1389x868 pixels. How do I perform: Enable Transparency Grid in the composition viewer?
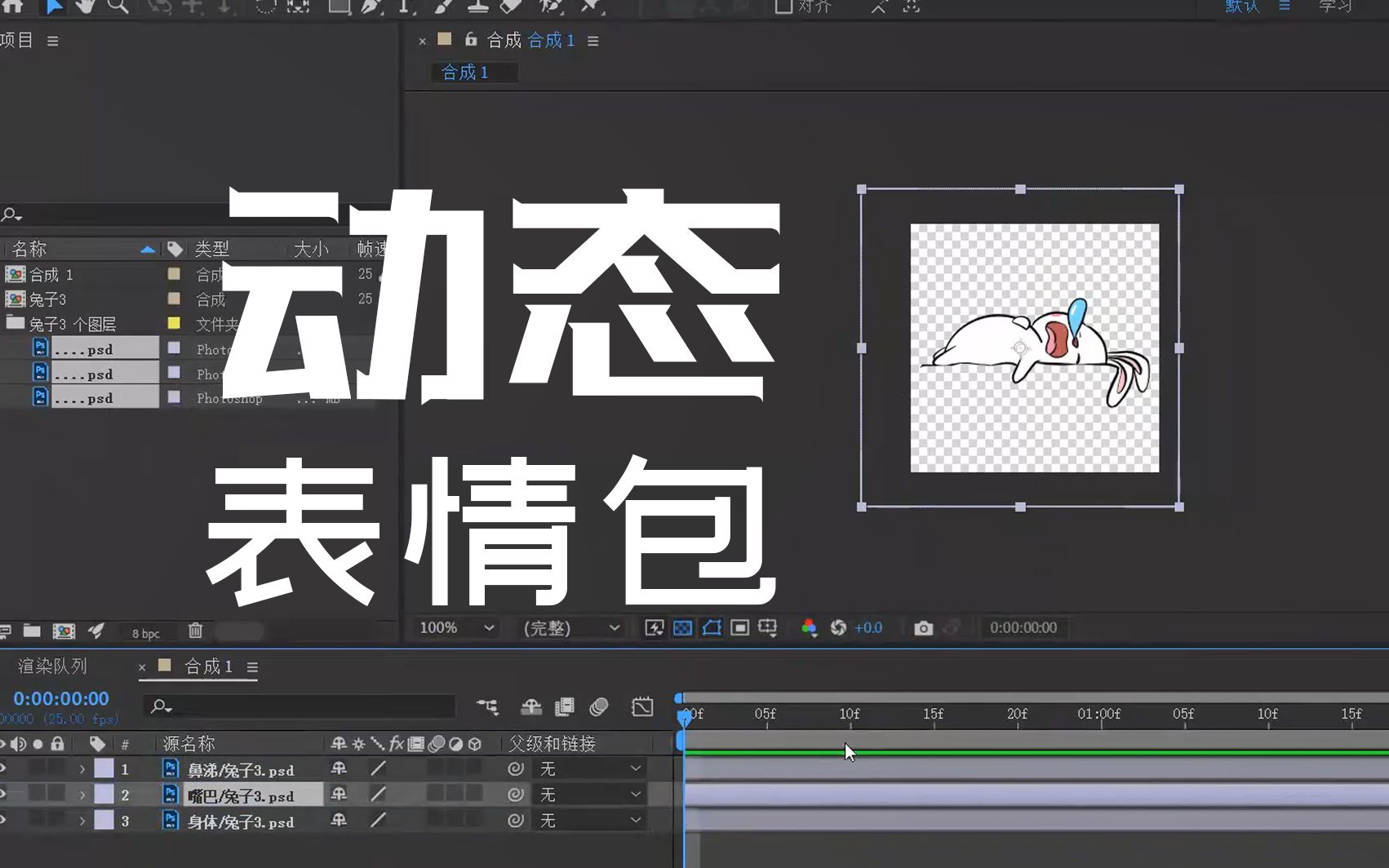[683, 628]
